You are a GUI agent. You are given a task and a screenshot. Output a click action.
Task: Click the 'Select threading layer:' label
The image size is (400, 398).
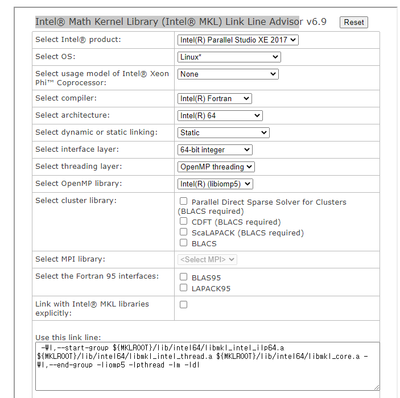[79, 166]
